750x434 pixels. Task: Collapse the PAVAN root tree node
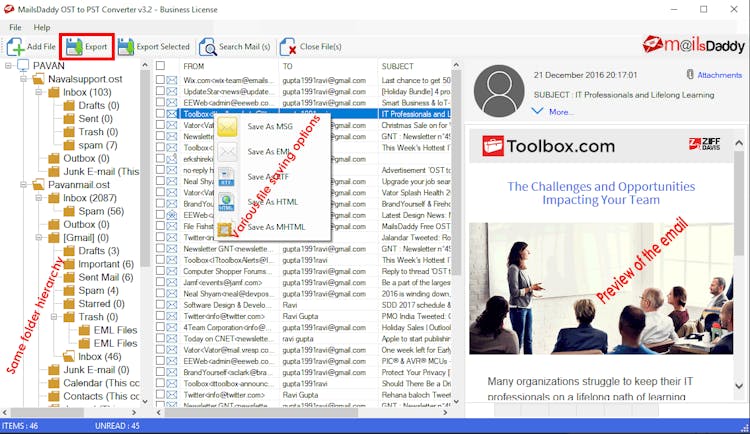[8, 66]
